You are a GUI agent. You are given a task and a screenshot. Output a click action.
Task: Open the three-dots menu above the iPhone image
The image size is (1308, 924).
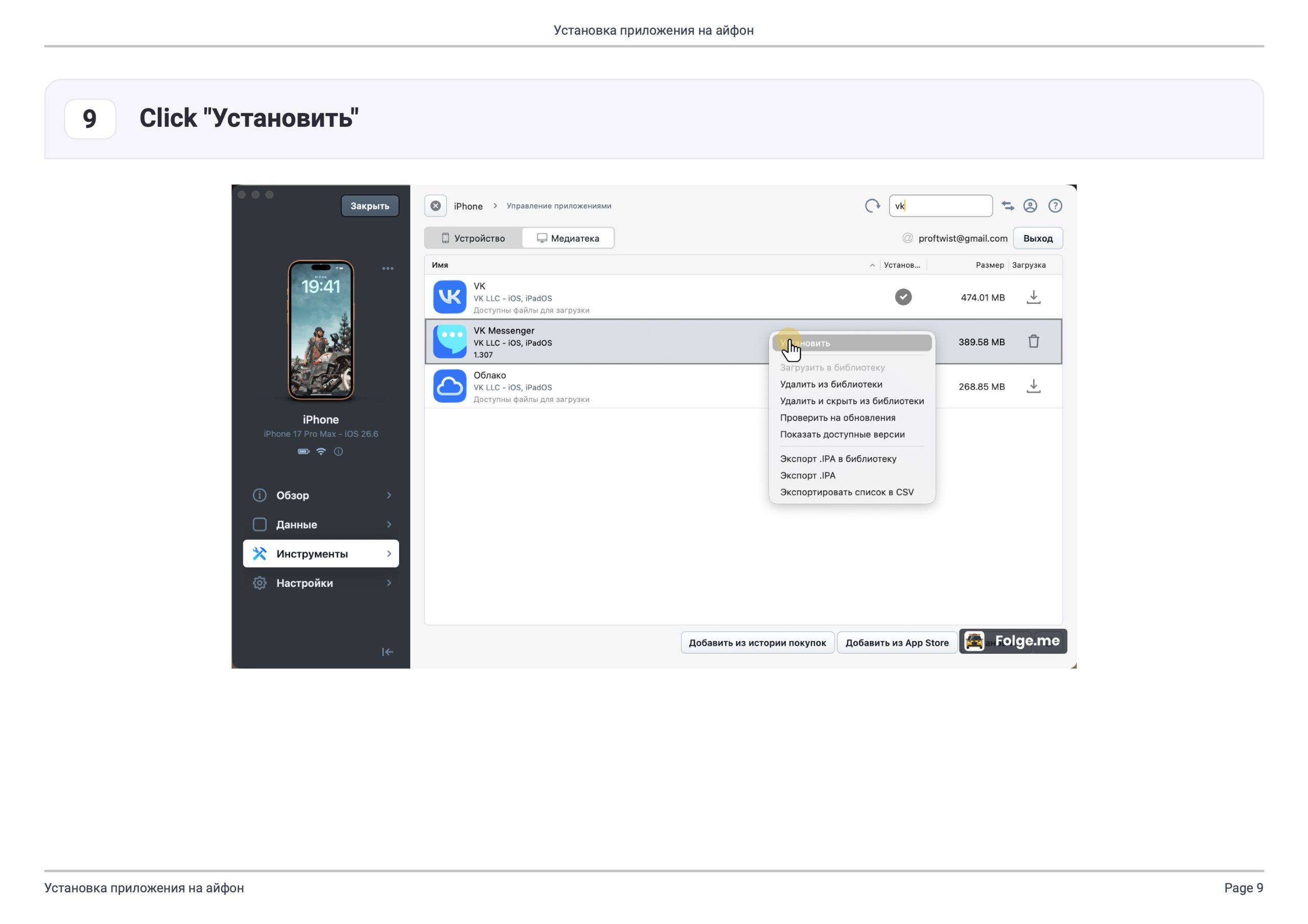[x=387, y=268]
